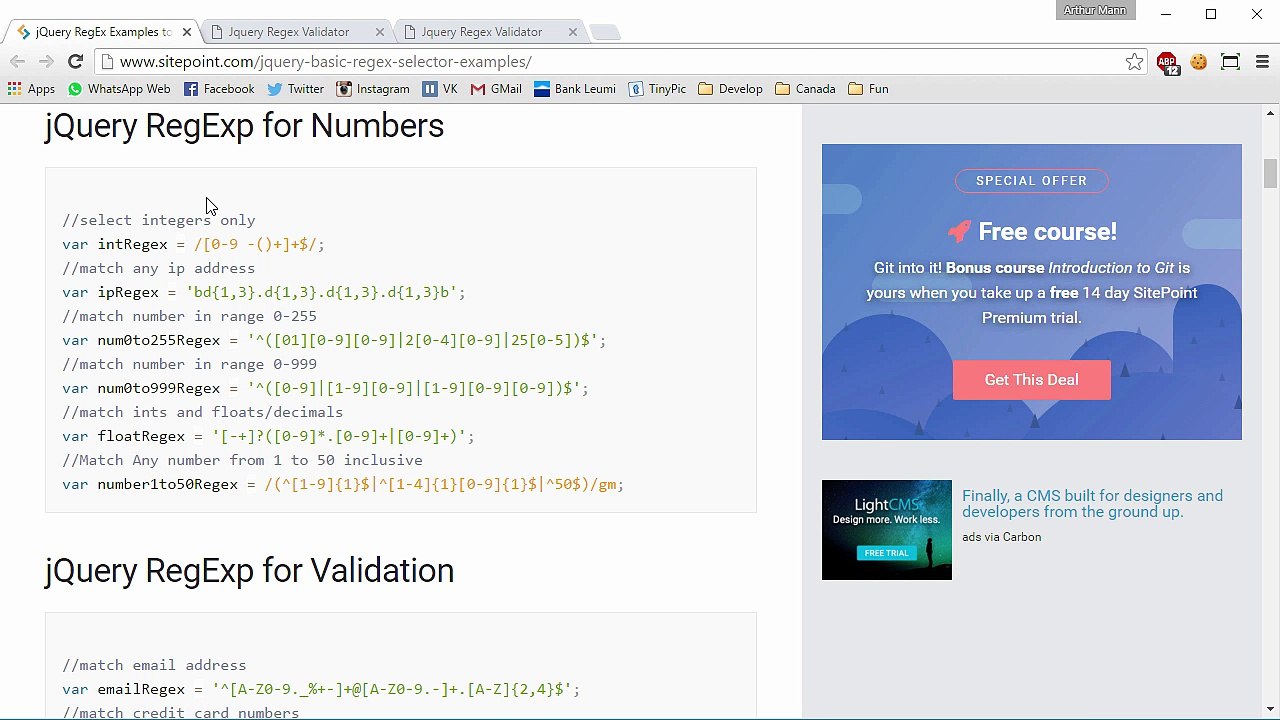Viewport: 1280px width, 720px height.
Task: Open the Apps shortcut in bookmarks bar
Action: [31, 89]
